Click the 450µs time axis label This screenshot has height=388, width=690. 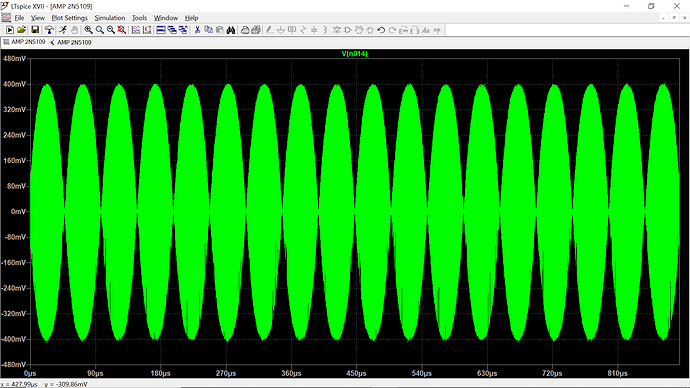[x=356, y=373]
